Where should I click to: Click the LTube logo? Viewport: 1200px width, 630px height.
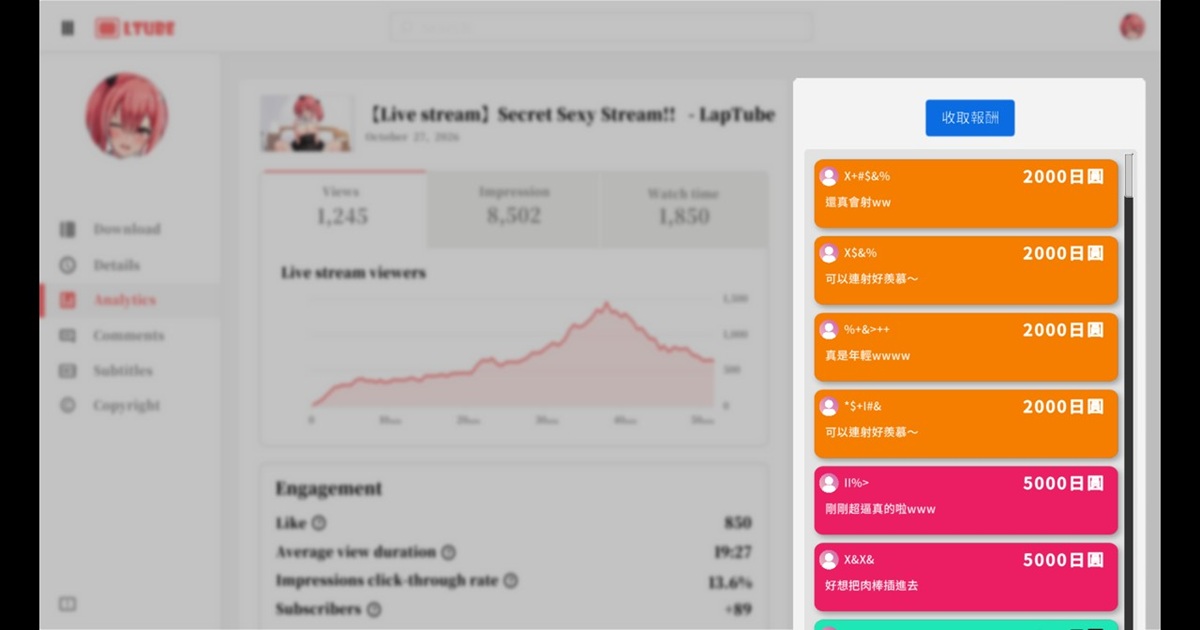pos(135,28)
